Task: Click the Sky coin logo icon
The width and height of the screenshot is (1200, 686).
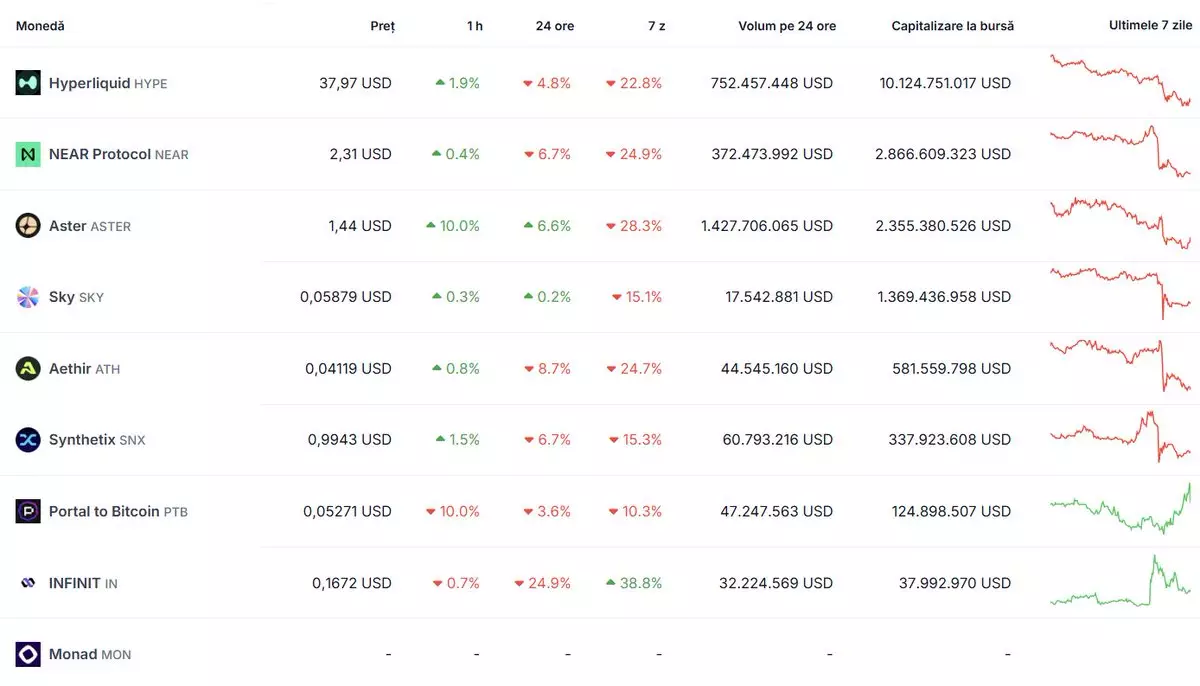Action: pos(28,297)
